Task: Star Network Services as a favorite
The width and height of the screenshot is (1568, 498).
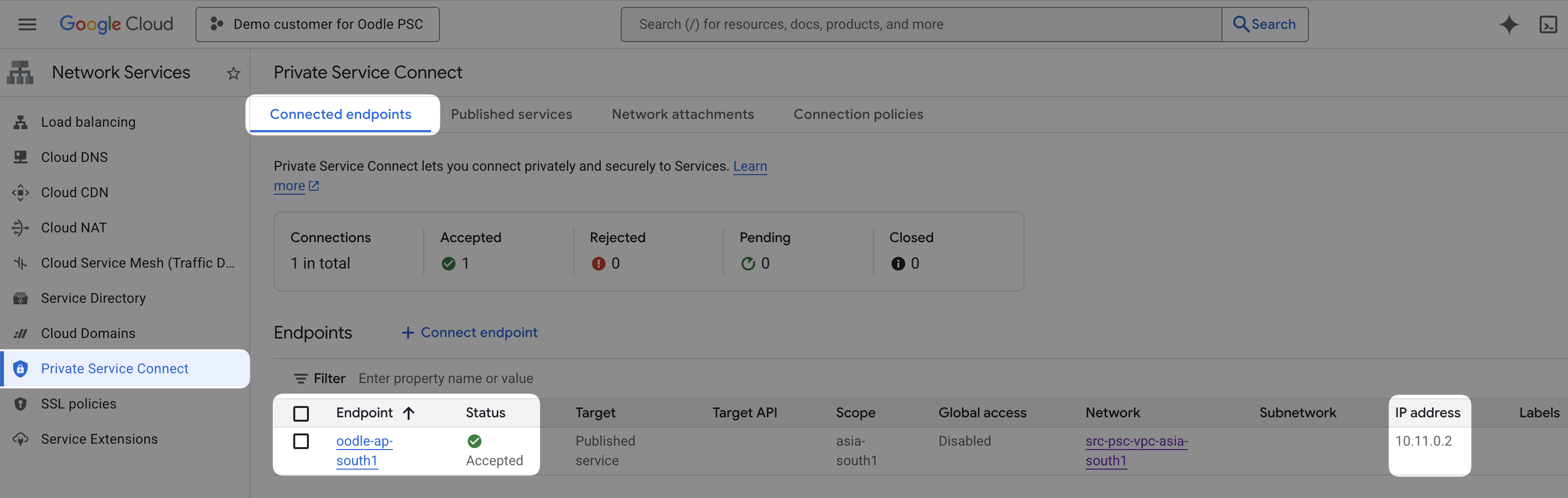Action: (234, 72)
